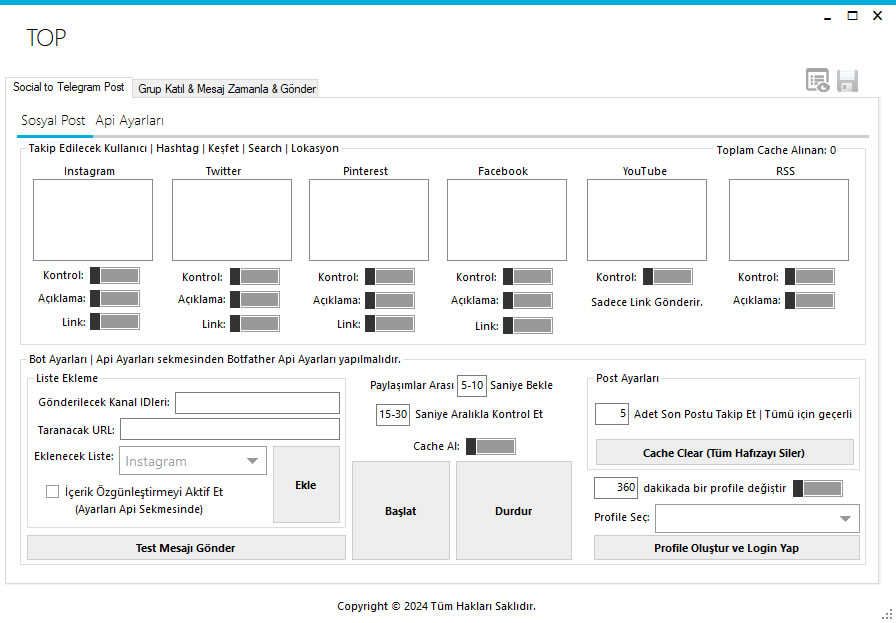Image resolution: width=896 pixels, height=623 pixels.
Task: Toggle the profile change interval switch
Action: [x=818, y=488]
